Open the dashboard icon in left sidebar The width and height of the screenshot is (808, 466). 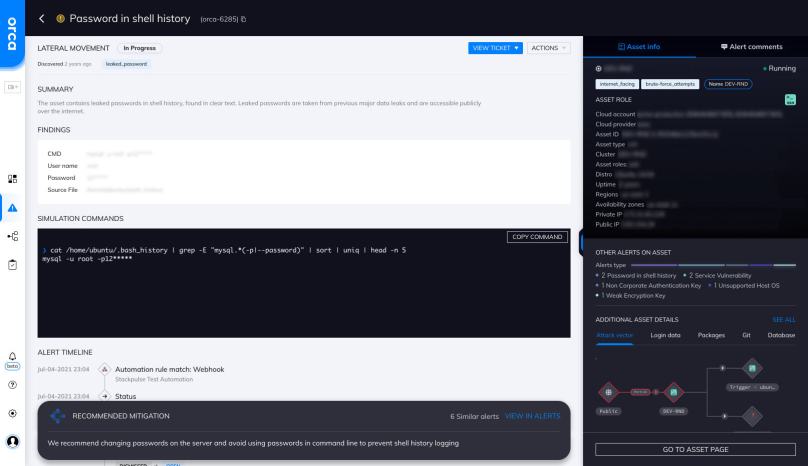click(12, 178)
